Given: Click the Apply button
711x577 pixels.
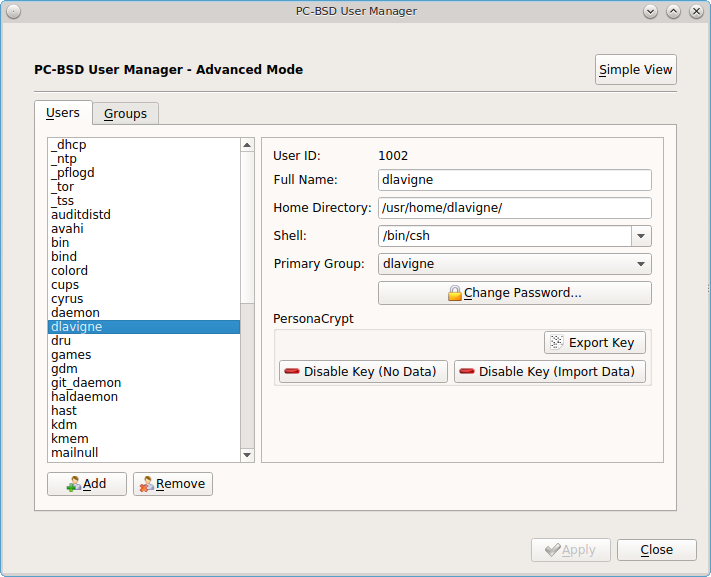Looking at the screenshot, I should 571,550.
